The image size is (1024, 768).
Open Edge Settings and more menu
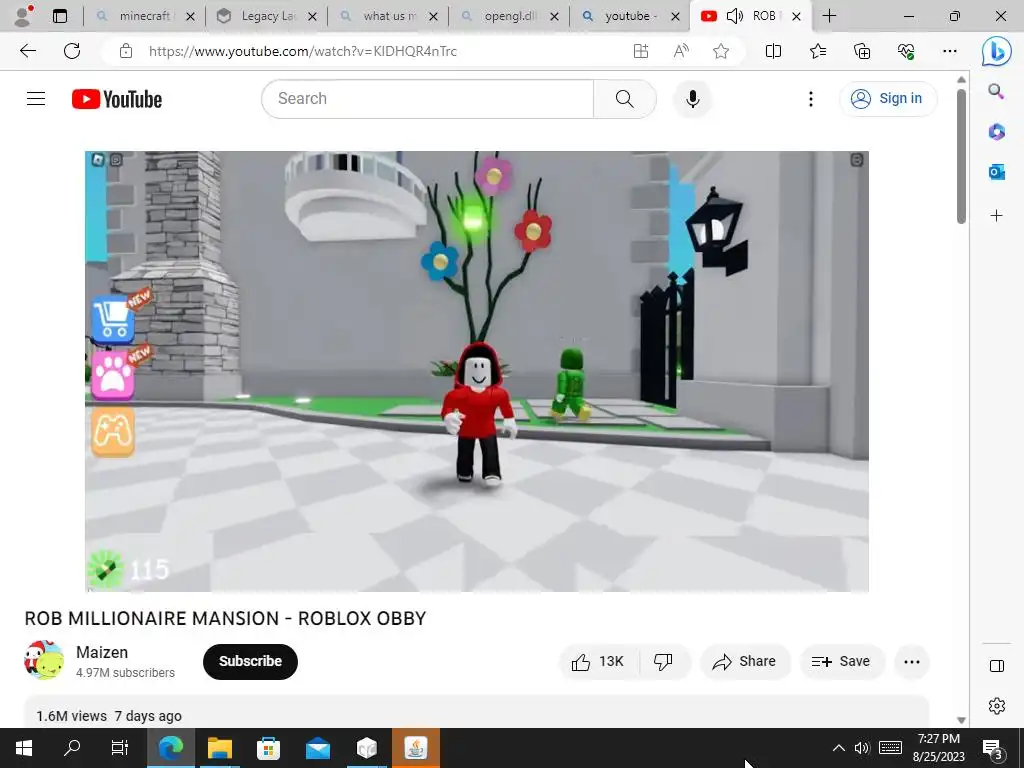950,51
